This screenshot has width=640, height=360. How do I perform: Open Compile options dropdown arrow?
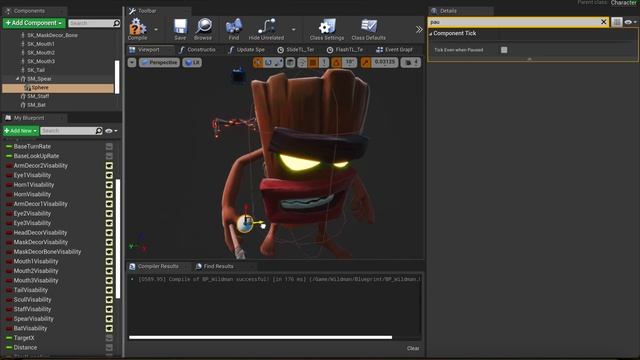(x=156, y=29)
